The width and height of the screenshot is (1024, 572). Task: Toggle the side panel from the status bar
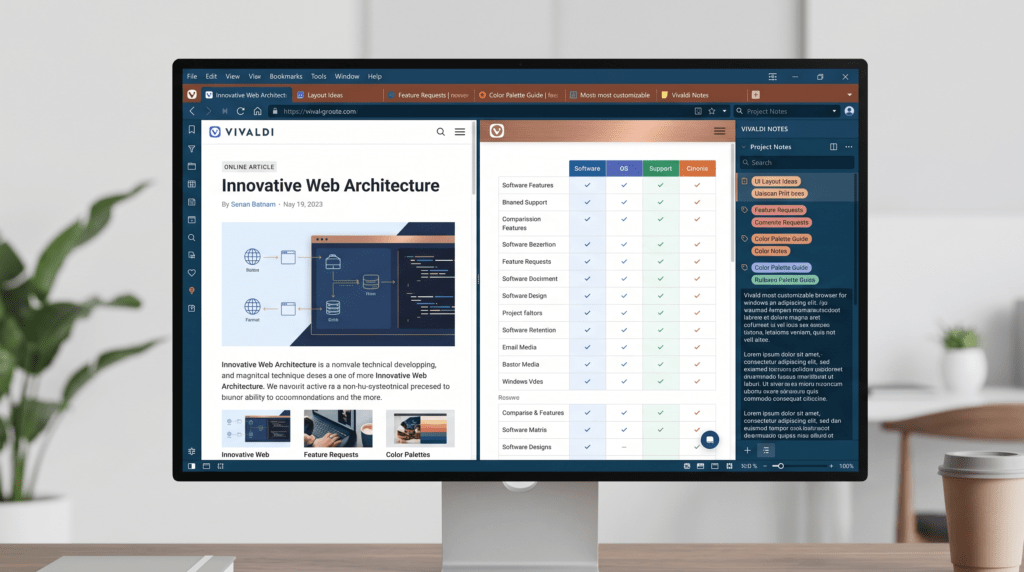tap(191, 466)
